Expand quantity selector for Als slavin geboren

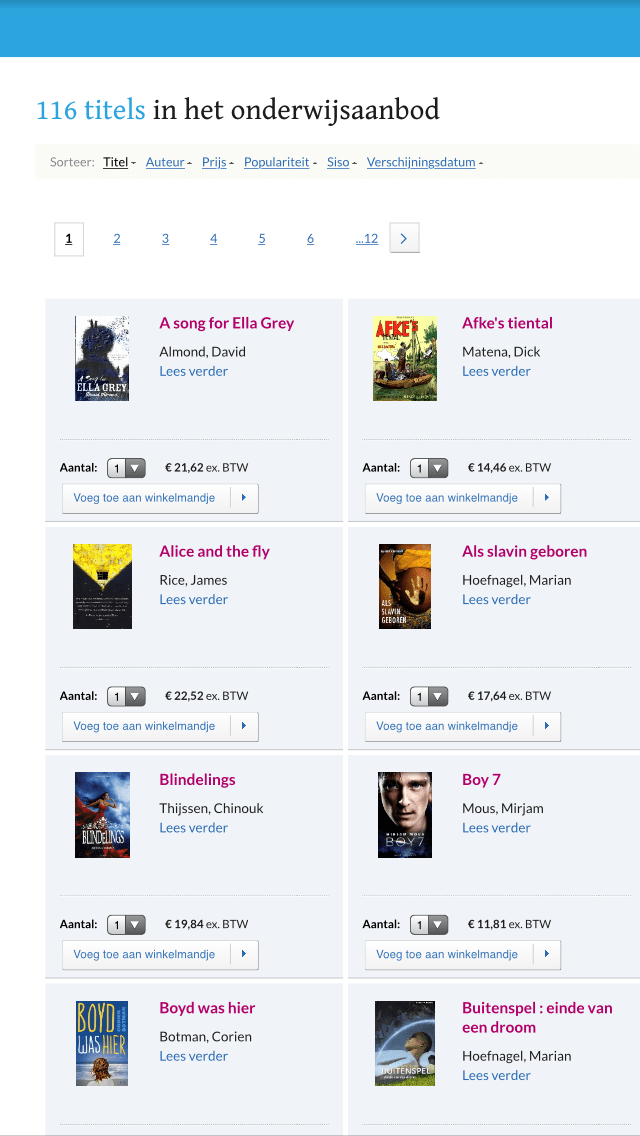pyautogui.click(x=429, y=696)
